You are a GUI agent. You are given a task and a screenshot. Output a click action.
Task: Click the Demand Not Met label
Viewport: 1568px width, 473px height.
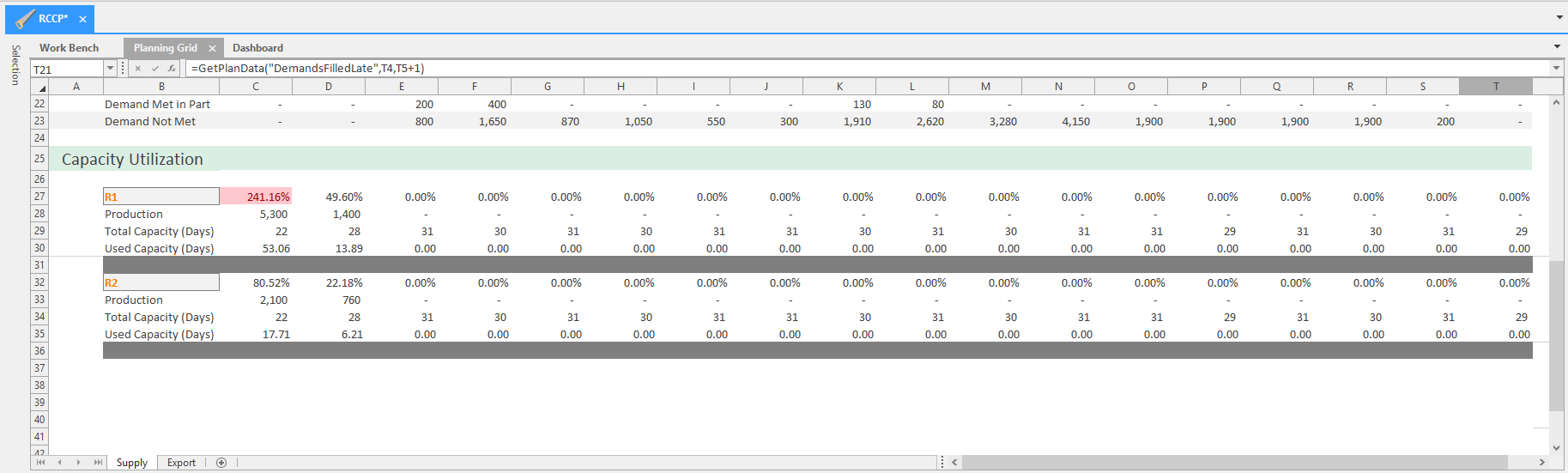(x=150, y=121)
